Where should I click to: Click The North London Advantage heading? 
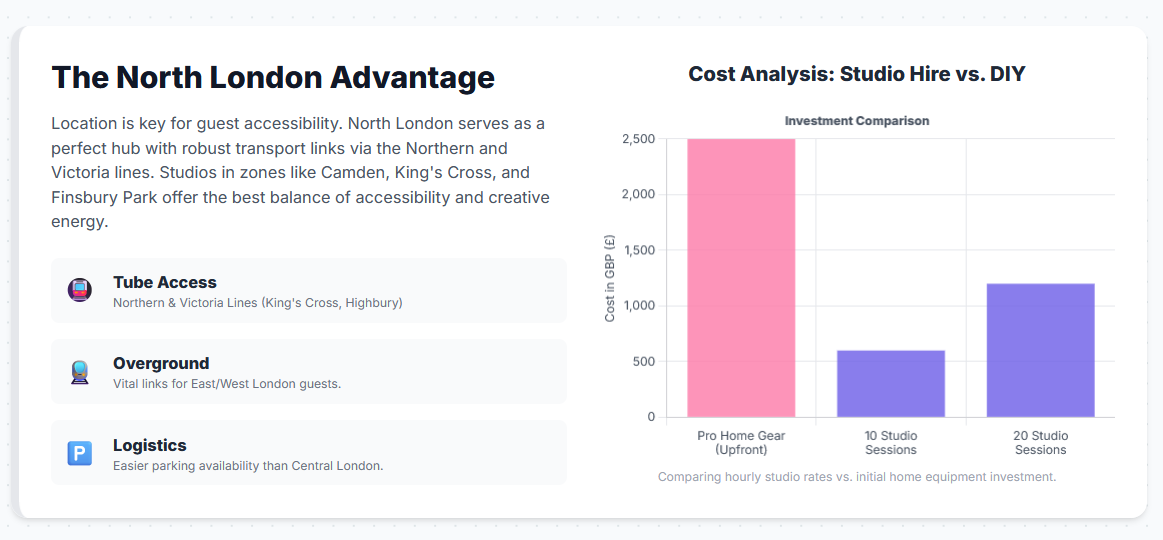pos(273,77)
